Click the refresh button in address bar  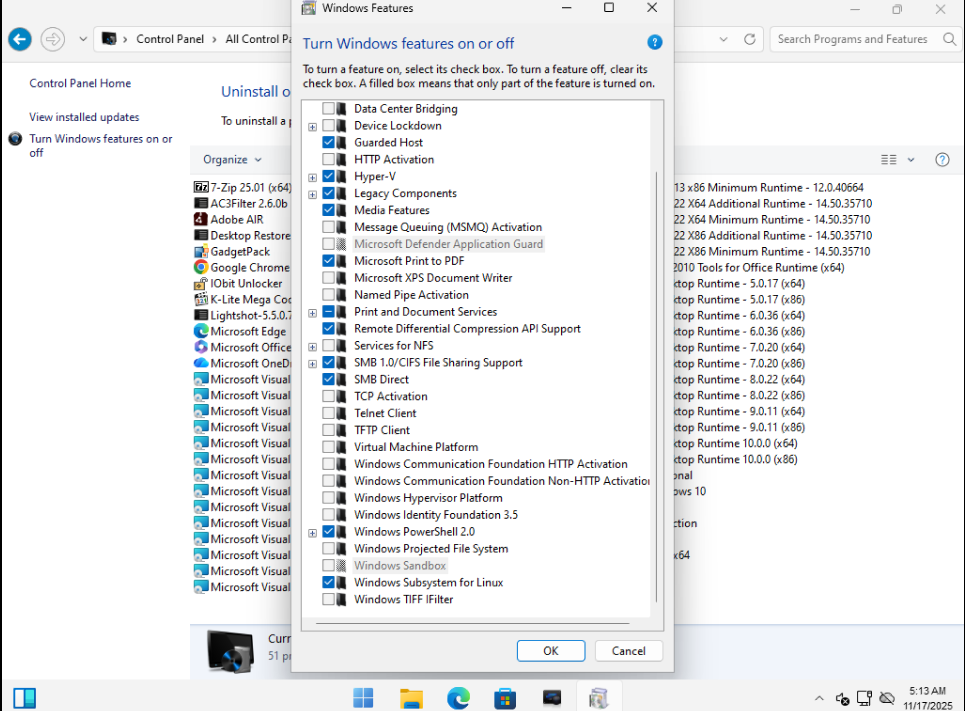[x=749, y=39]
